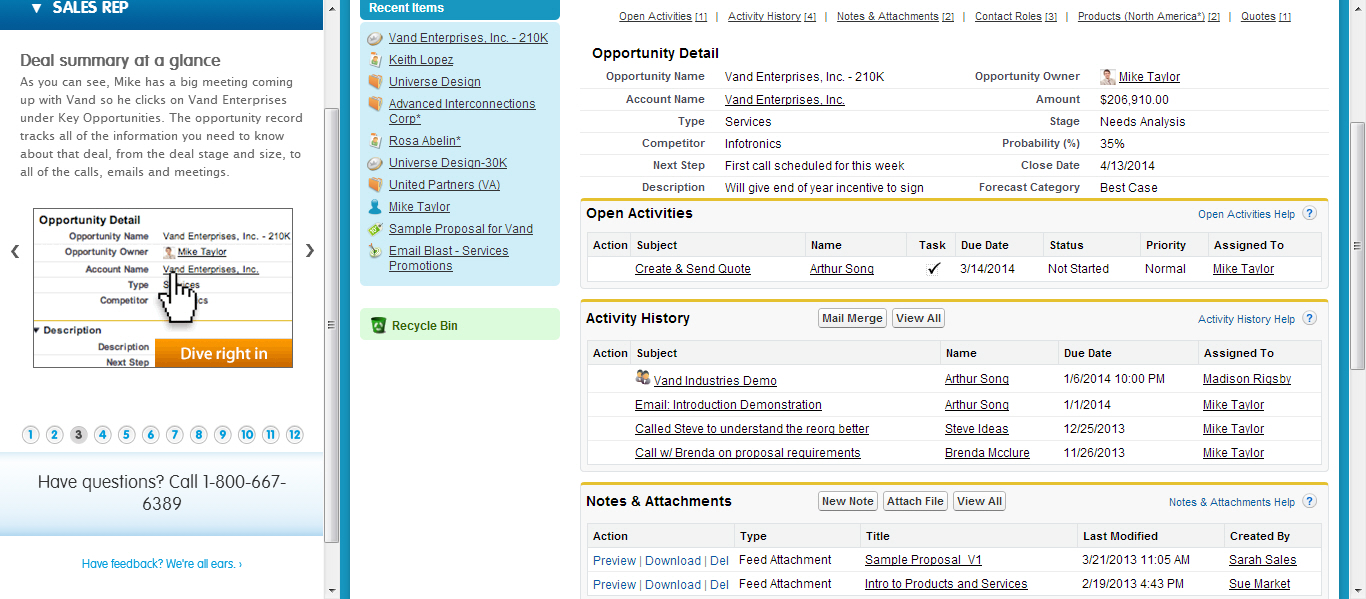Viewport: 1366px width, 599px height.
Task: Click the user icon beside Mike Taylor in Recent Items
Action: pos(375,207)
